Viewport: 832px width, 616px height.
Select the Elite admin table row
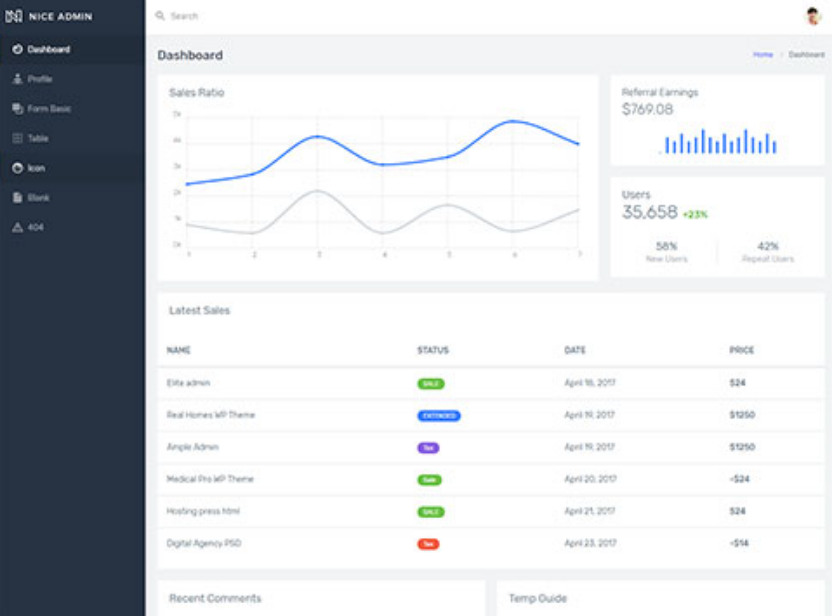(491, 383)
